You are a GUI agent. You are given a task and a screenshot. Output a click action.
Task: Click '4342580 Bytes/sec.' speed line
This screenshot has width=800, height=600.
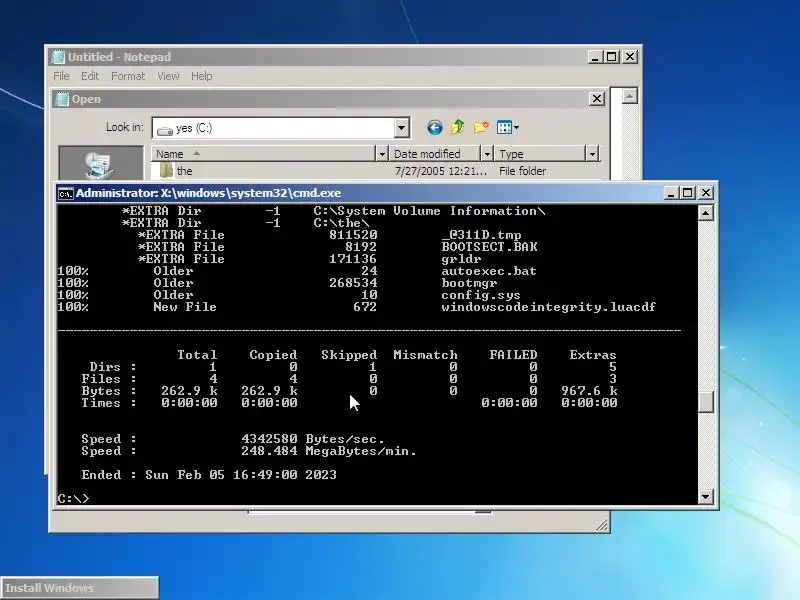click(x=313, y=439)
